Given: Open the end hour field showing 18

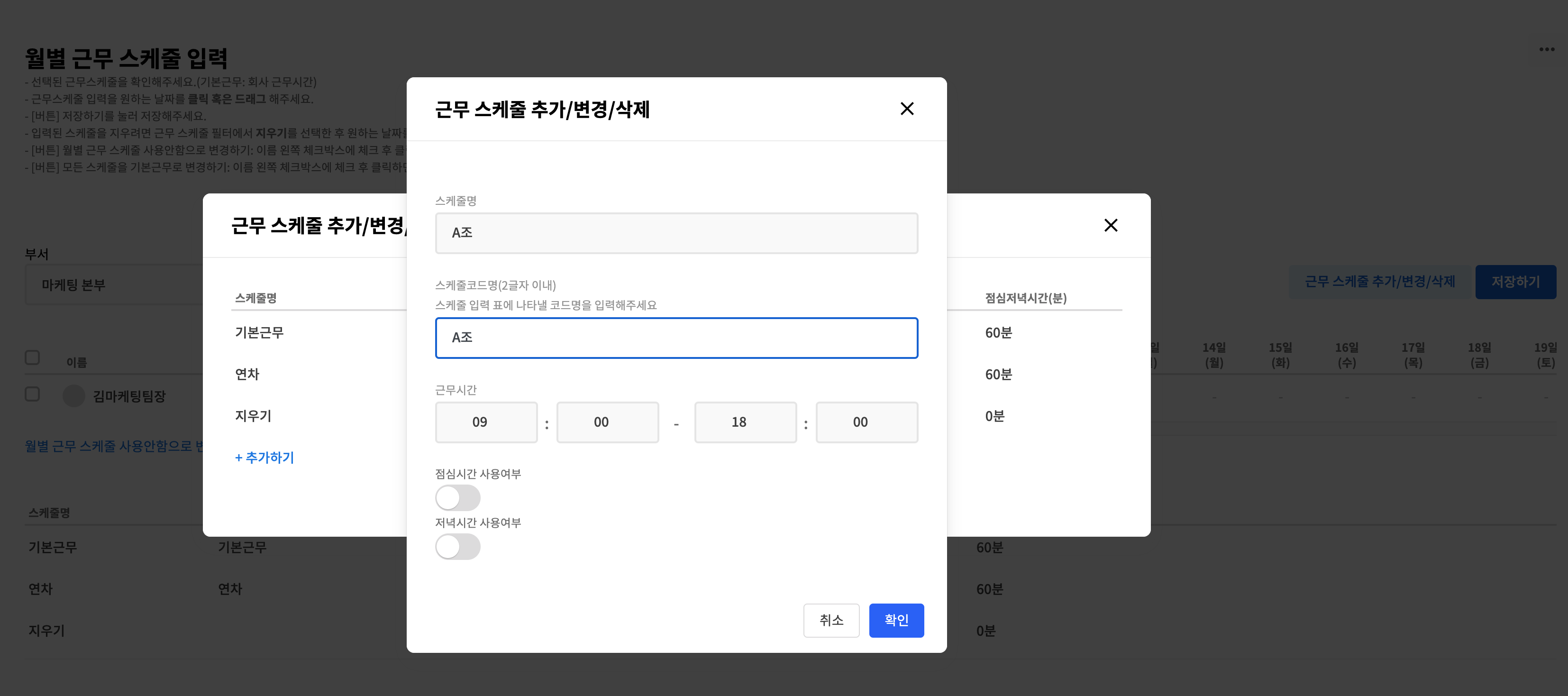Looking at the screenshot, I should coord(745,422).
